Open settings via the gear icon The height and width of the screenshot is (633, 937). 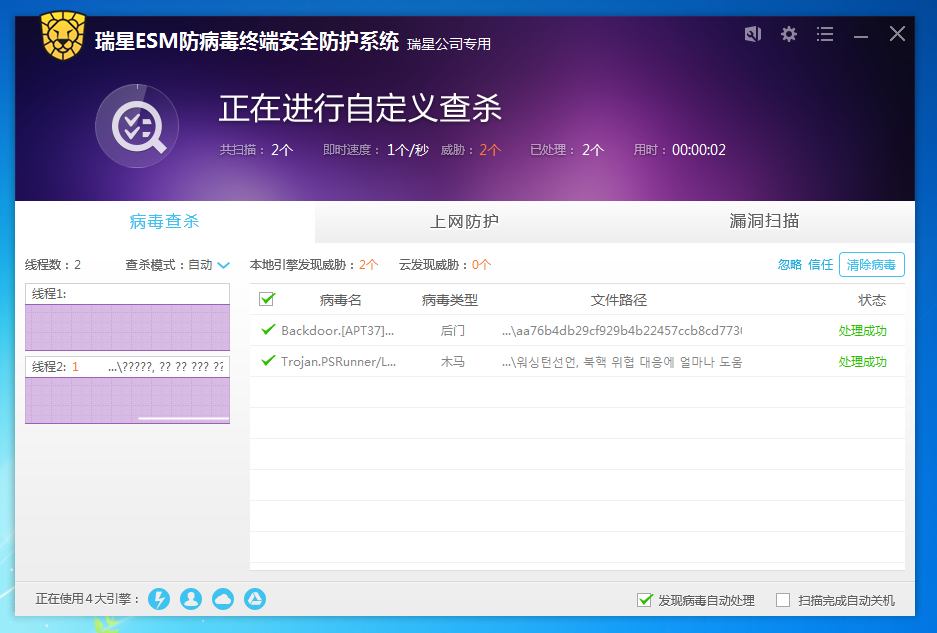(789, 34)
